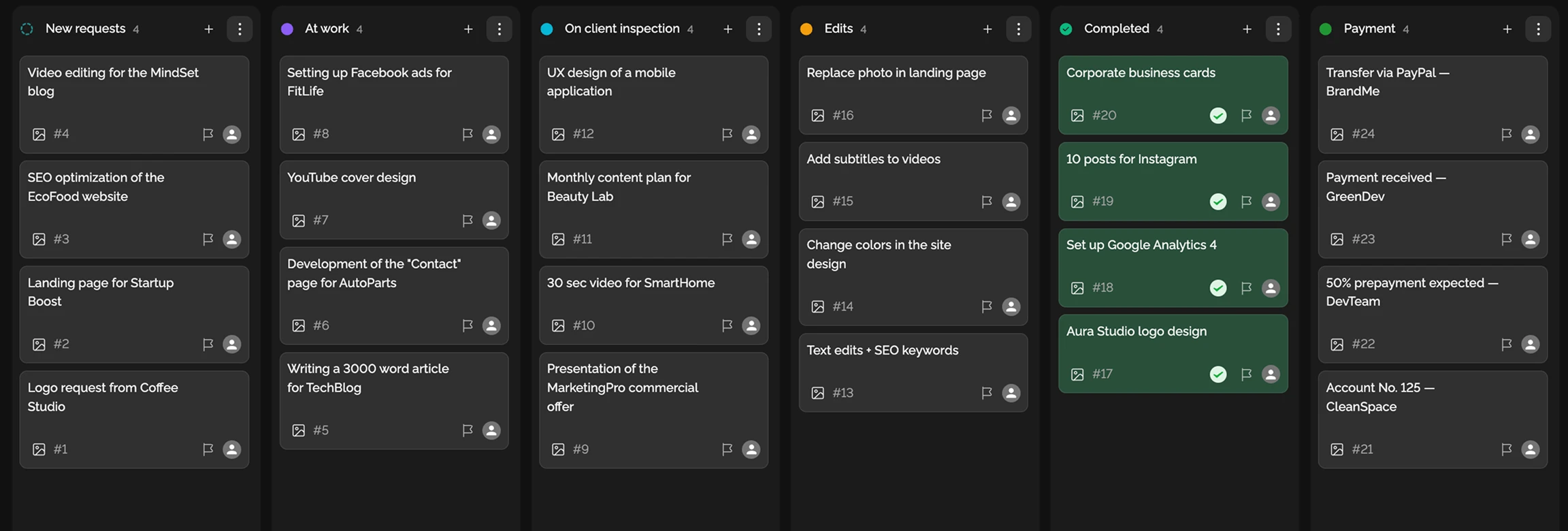Open the Edits column three-dot menu
Screen dimensions: 1568x531
point(1018,29)
